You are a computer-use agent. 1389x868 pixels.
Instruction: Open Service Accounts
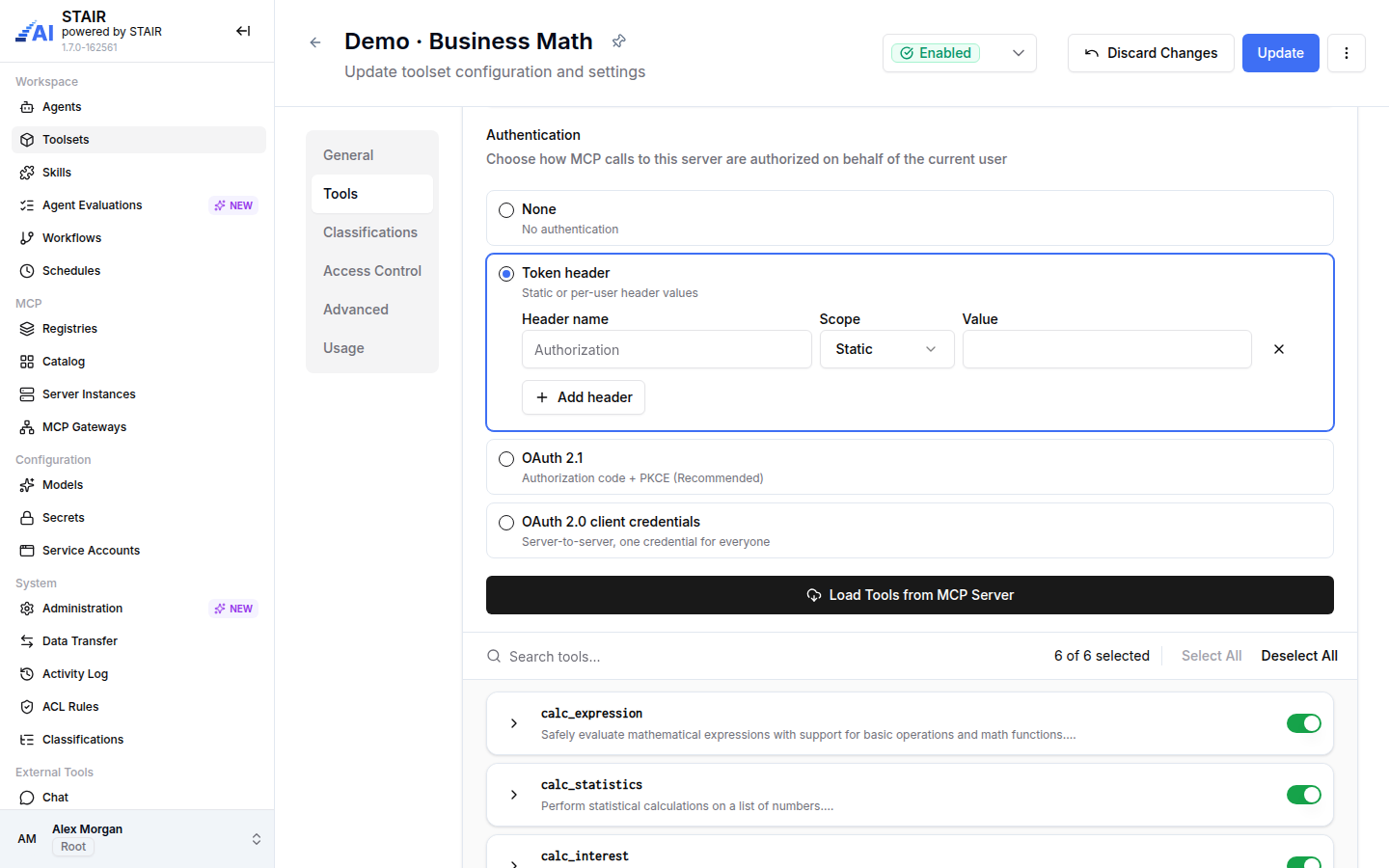point(139,551)
